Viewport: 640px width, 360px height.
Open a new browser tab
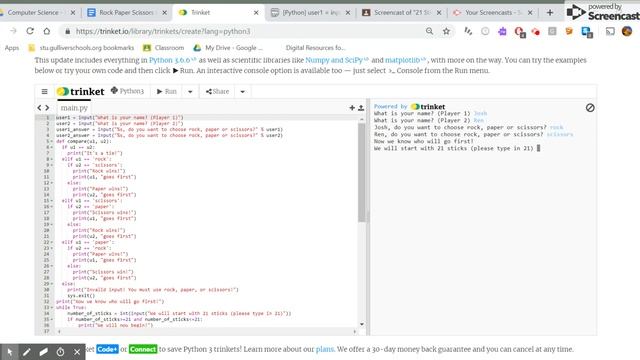(550, 13)
